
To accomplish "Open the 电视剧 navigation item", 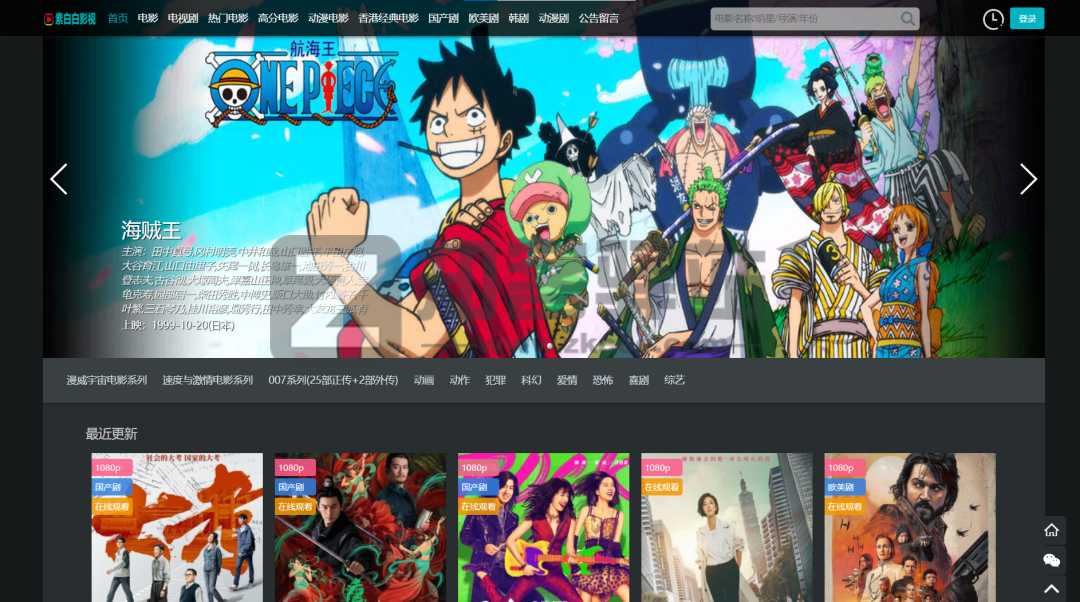I will tap(183, 18).
